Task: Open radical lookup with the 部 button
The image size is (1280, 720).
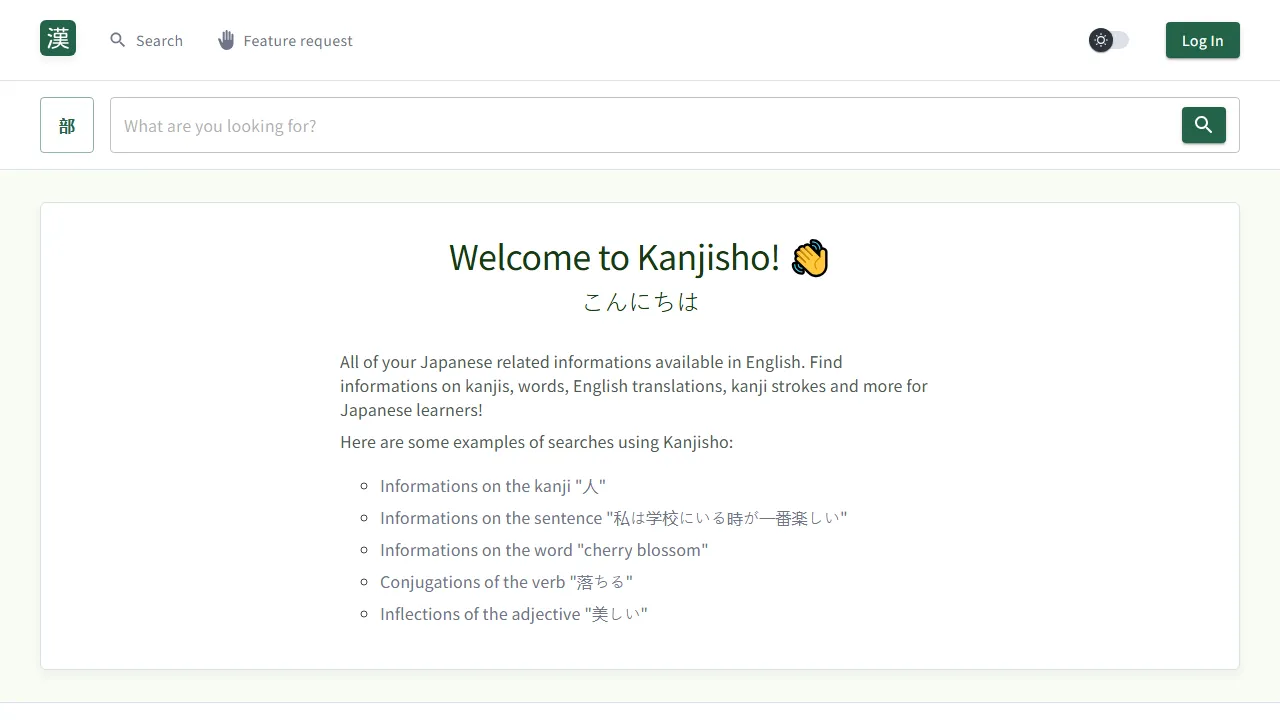Action: [66, 125]
